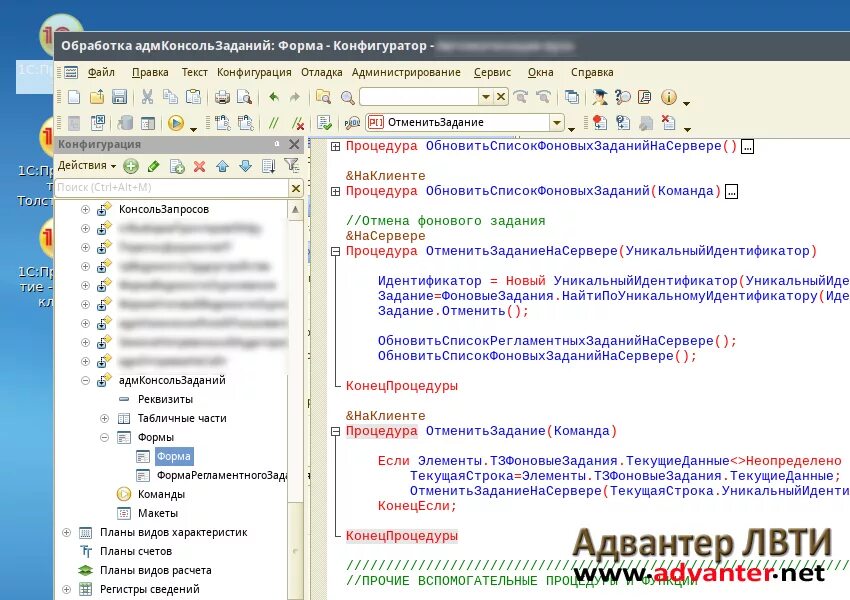Toggle breakpoint with the red dot icon
The width and height of the screenshot is (850, 600).
coord(600,123)
